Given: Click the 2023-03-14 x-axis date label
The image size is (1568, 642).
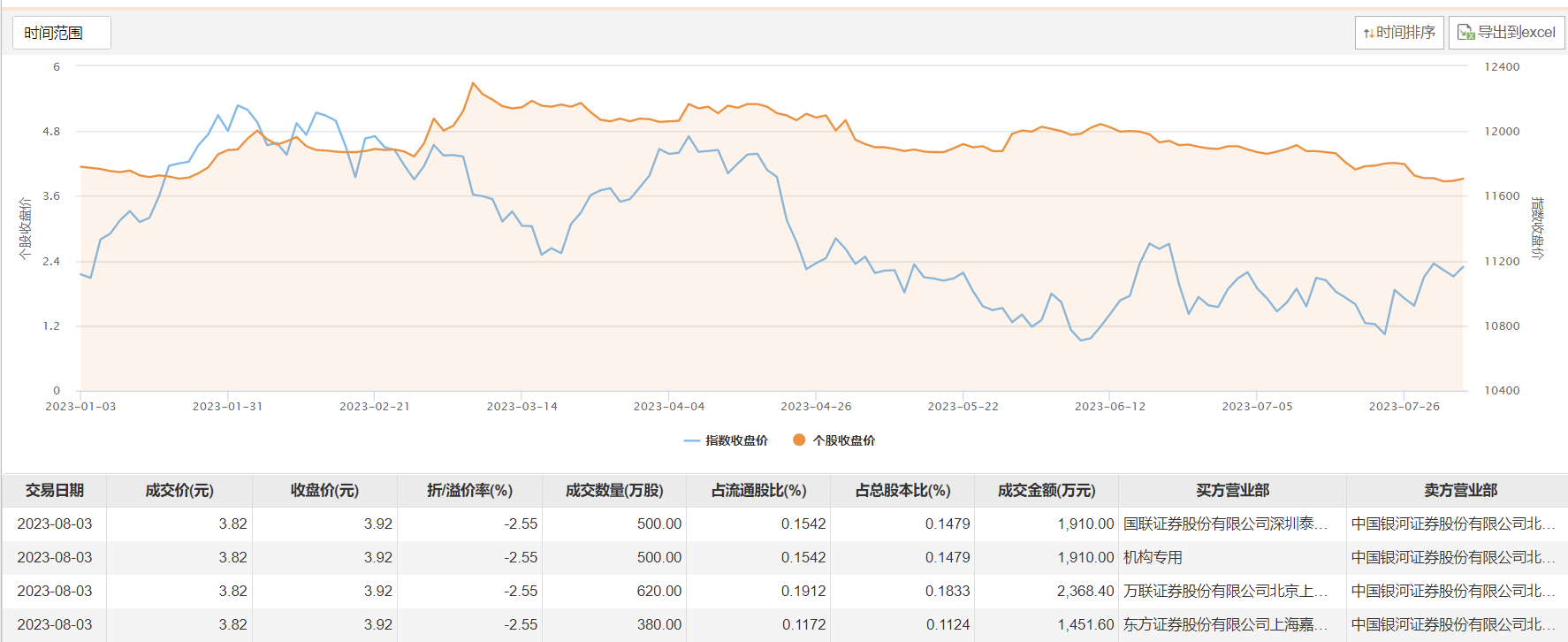Looking at the screenshot, I should (x=521, y=407).
